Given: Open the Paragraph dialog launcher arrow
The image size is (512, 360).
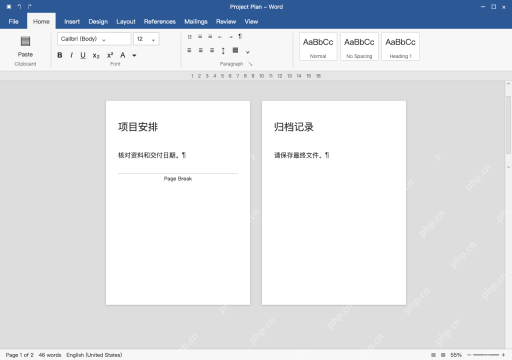Looking at the screenshot, I should pos(250,64).
